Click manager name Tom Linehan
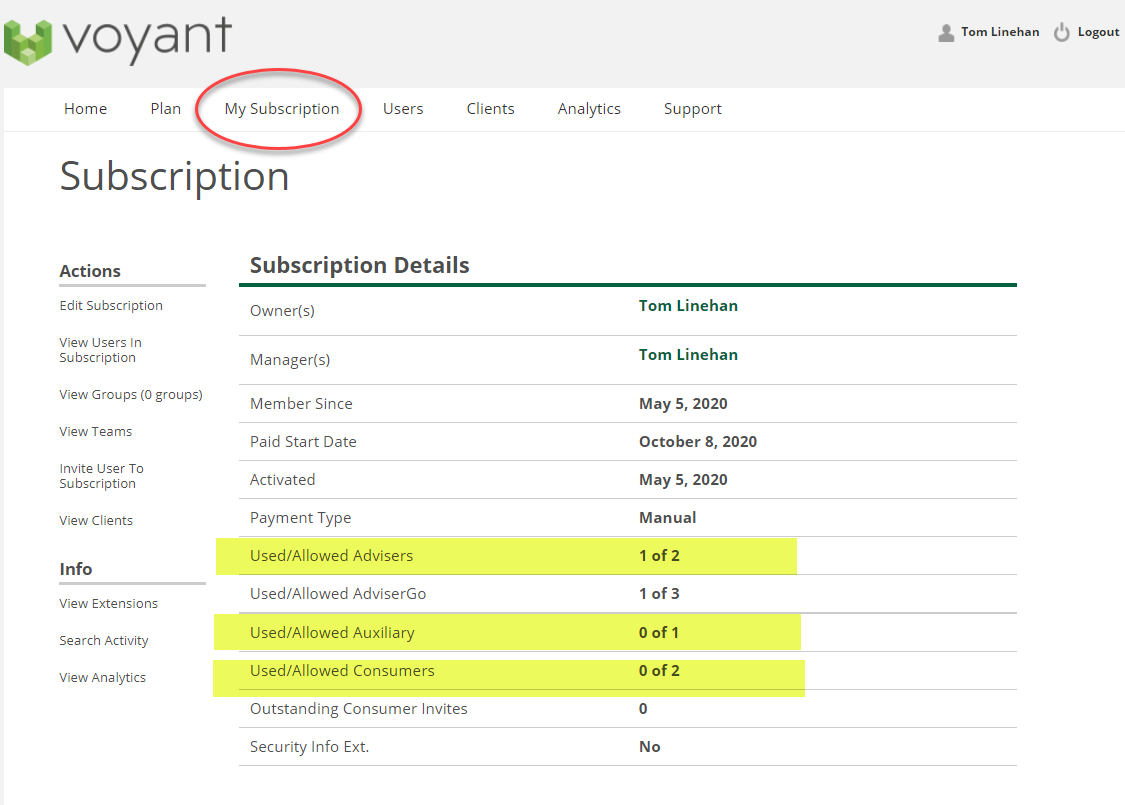The width and height of the screenshot is (1125, 805). (x=688, y=354)
